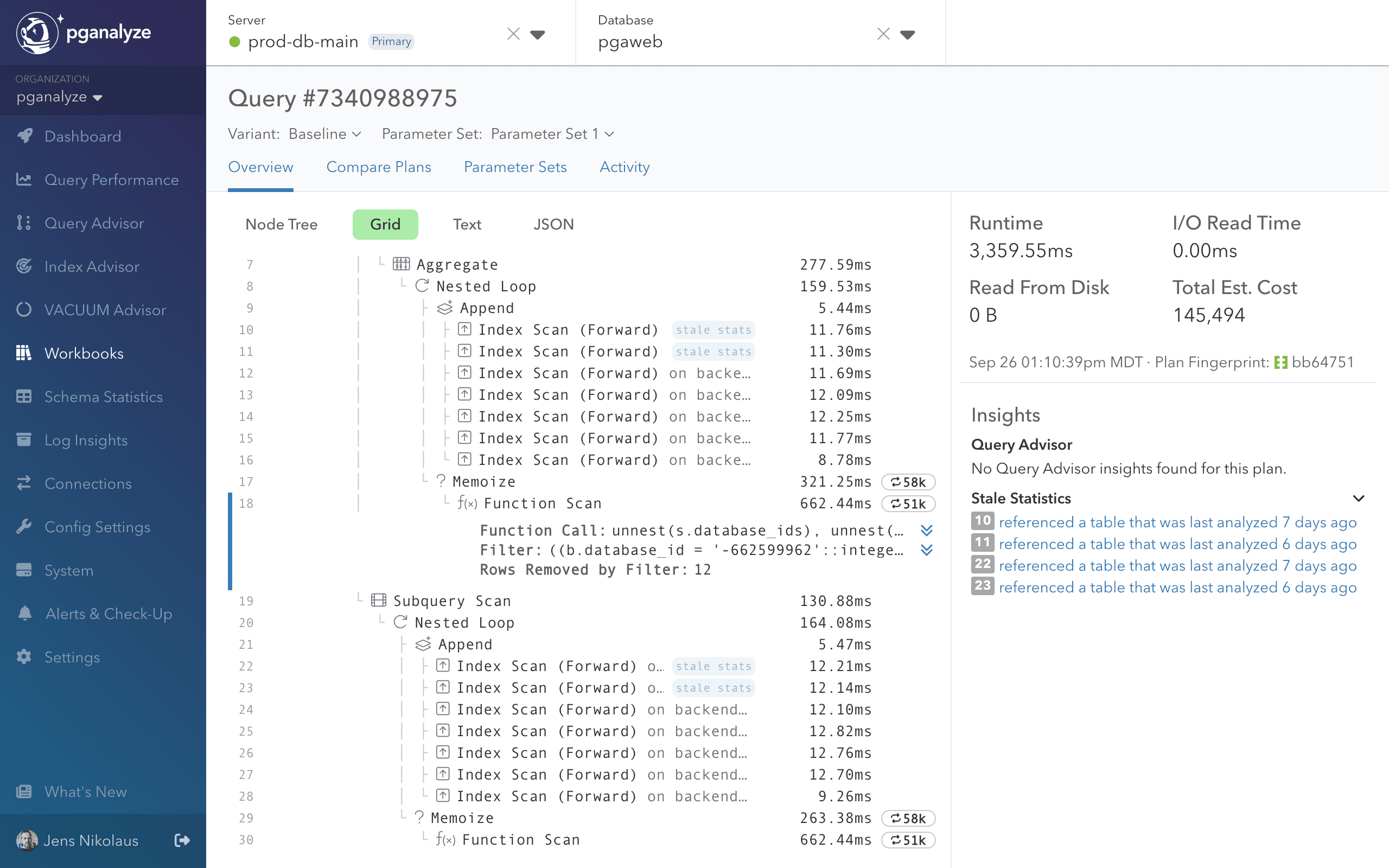Open the Variant Baseline dropdown
The width and height of the screenshot is (1389, 868).
(325, 134)
